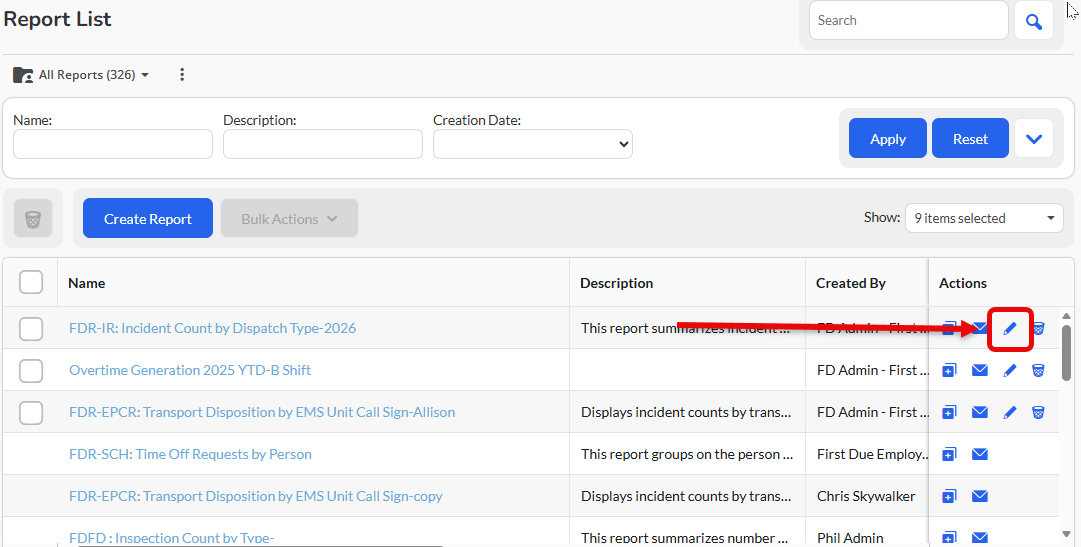
Task: Click the scrollbar down arrow
Action: 1067,534
